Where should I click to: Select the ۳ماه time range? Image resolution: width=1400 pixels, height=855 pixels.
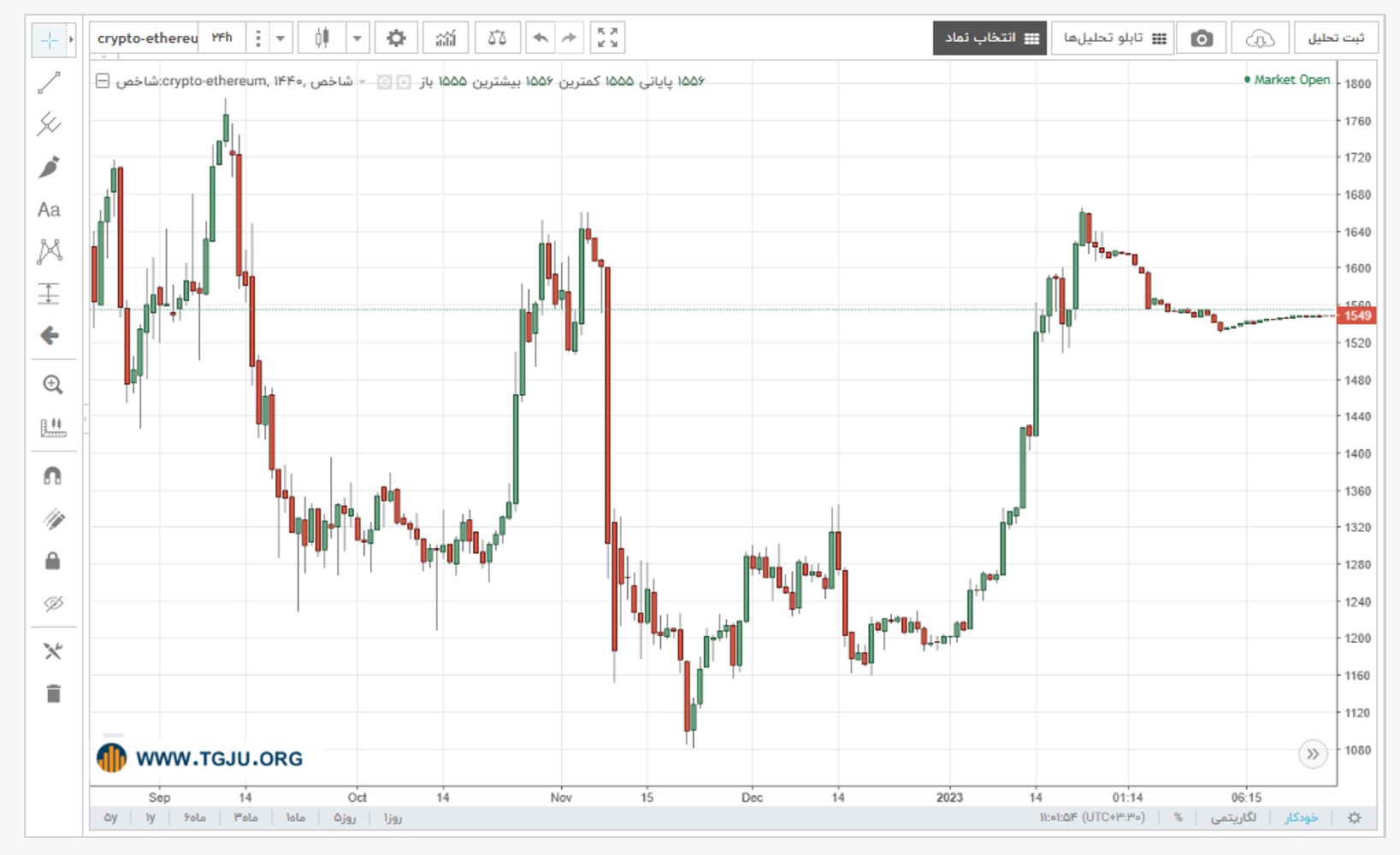[245, 817]
